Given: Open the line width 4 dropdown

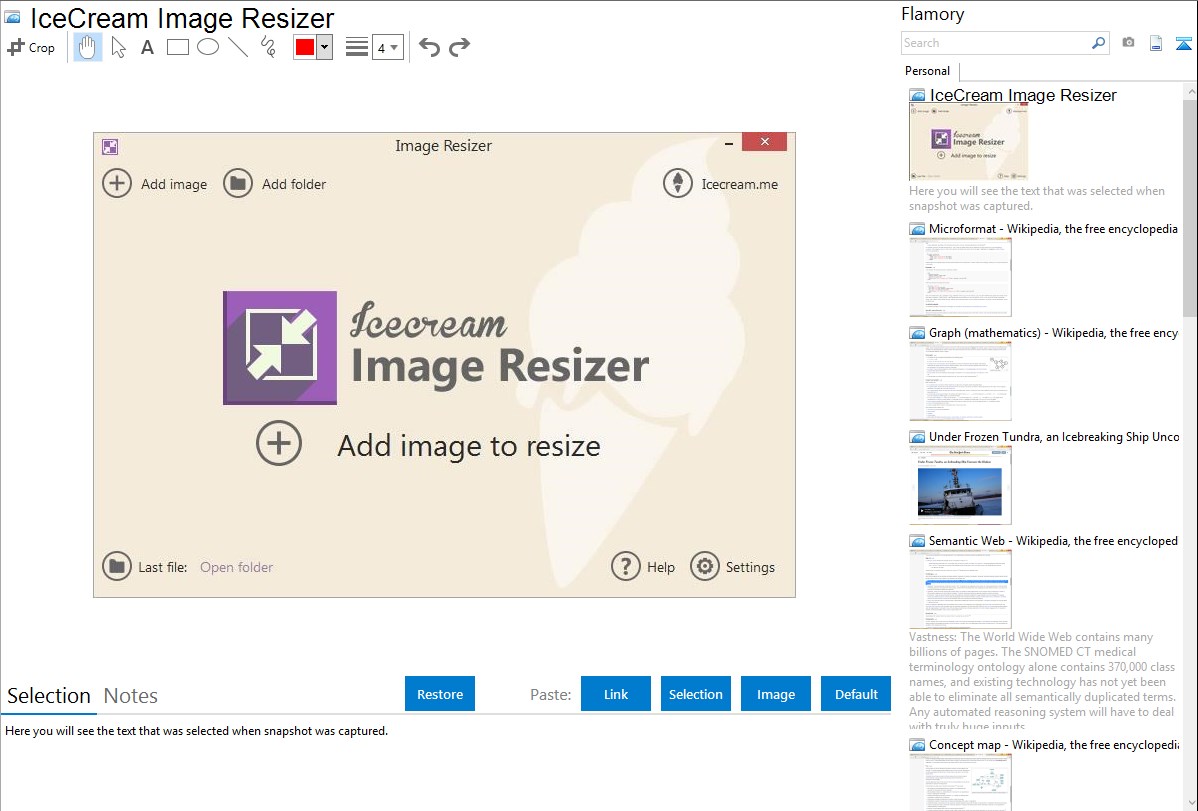Looking at the screenshot, I should (388, 47).
